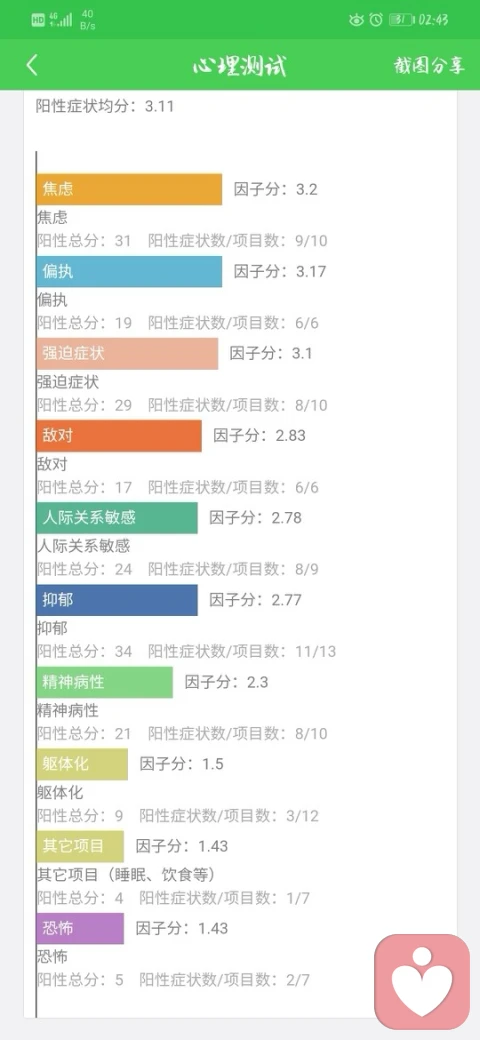The image size is (480, 1040).
Task: Select the teal 人际关系敏感 bar
Action: [117, 518]
